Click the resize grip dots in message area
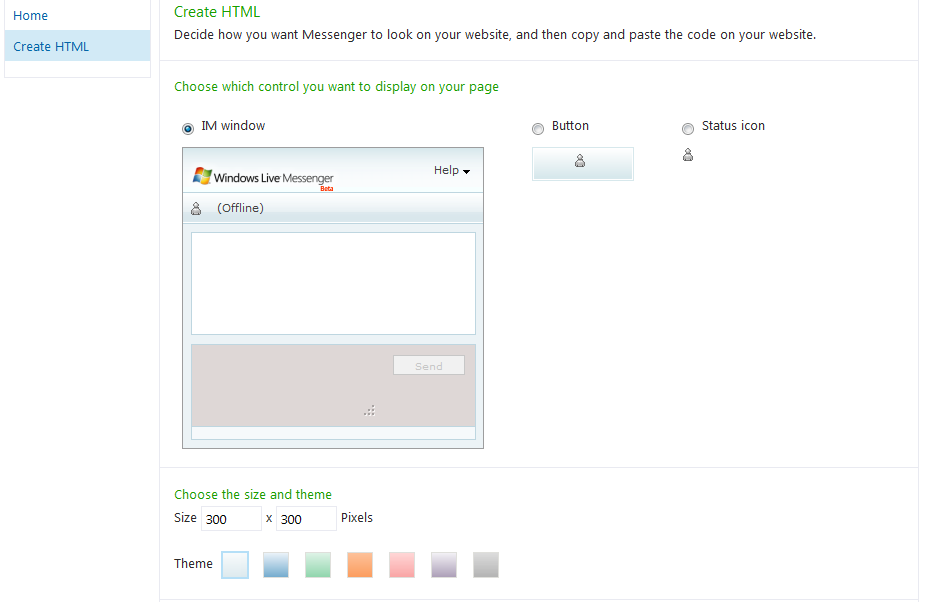This screenshot has height=602, width=927. tap(369, 409)
